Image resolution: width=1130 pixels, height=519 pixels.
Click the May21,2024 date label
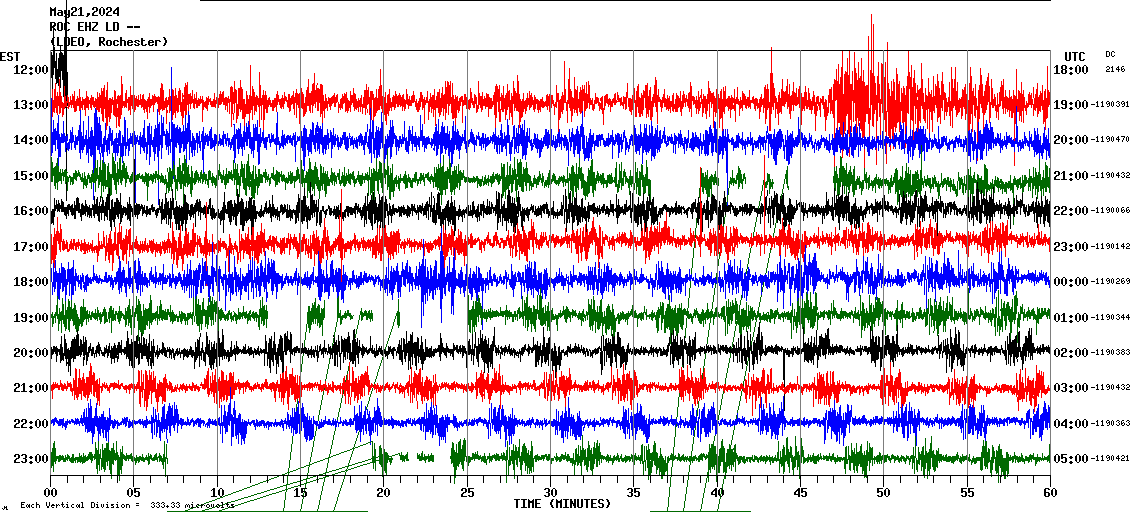coord(85,12)
